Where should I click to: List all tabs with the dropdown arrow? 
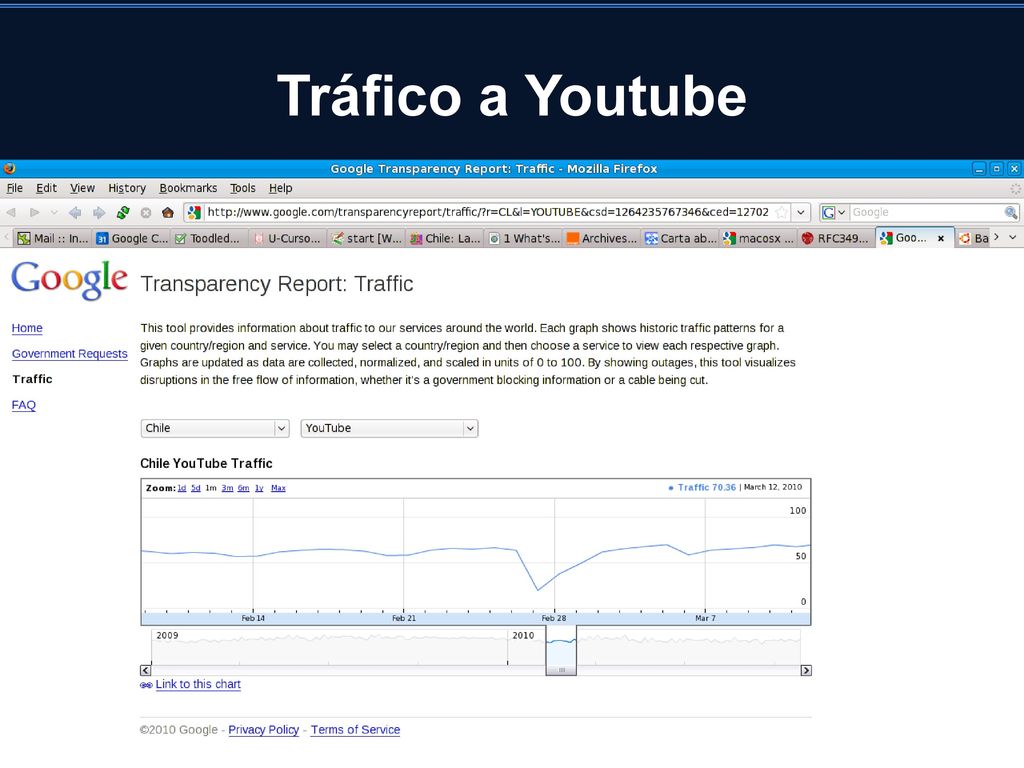pos(1012,237)
